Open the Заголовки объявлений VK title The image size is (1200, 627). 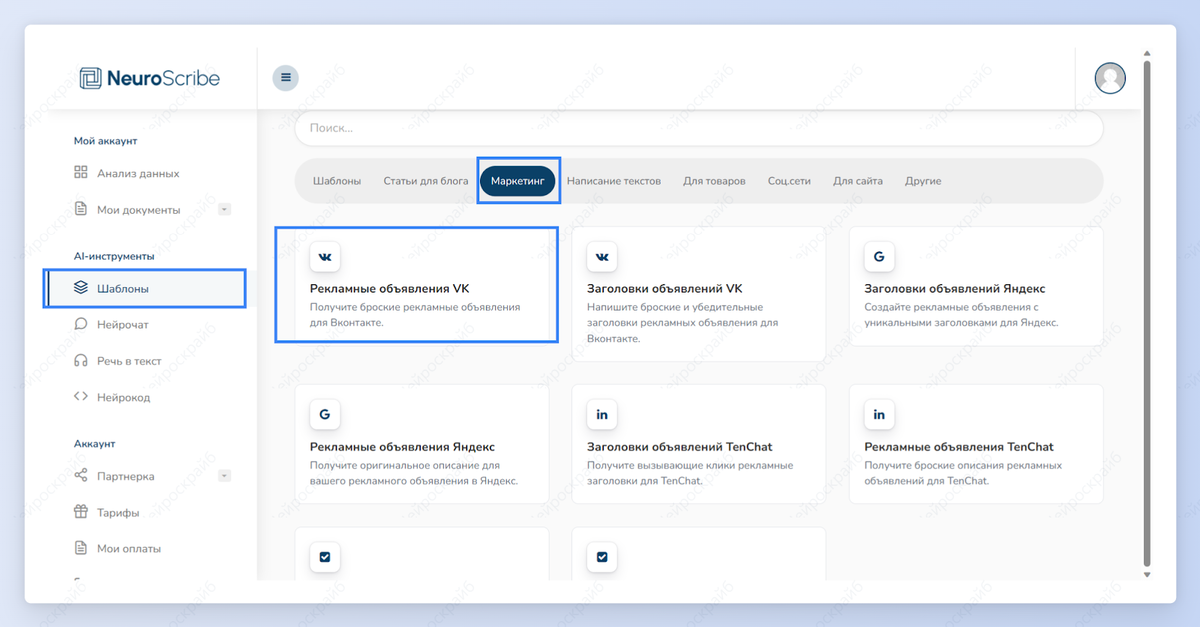[x=665, y=289]
